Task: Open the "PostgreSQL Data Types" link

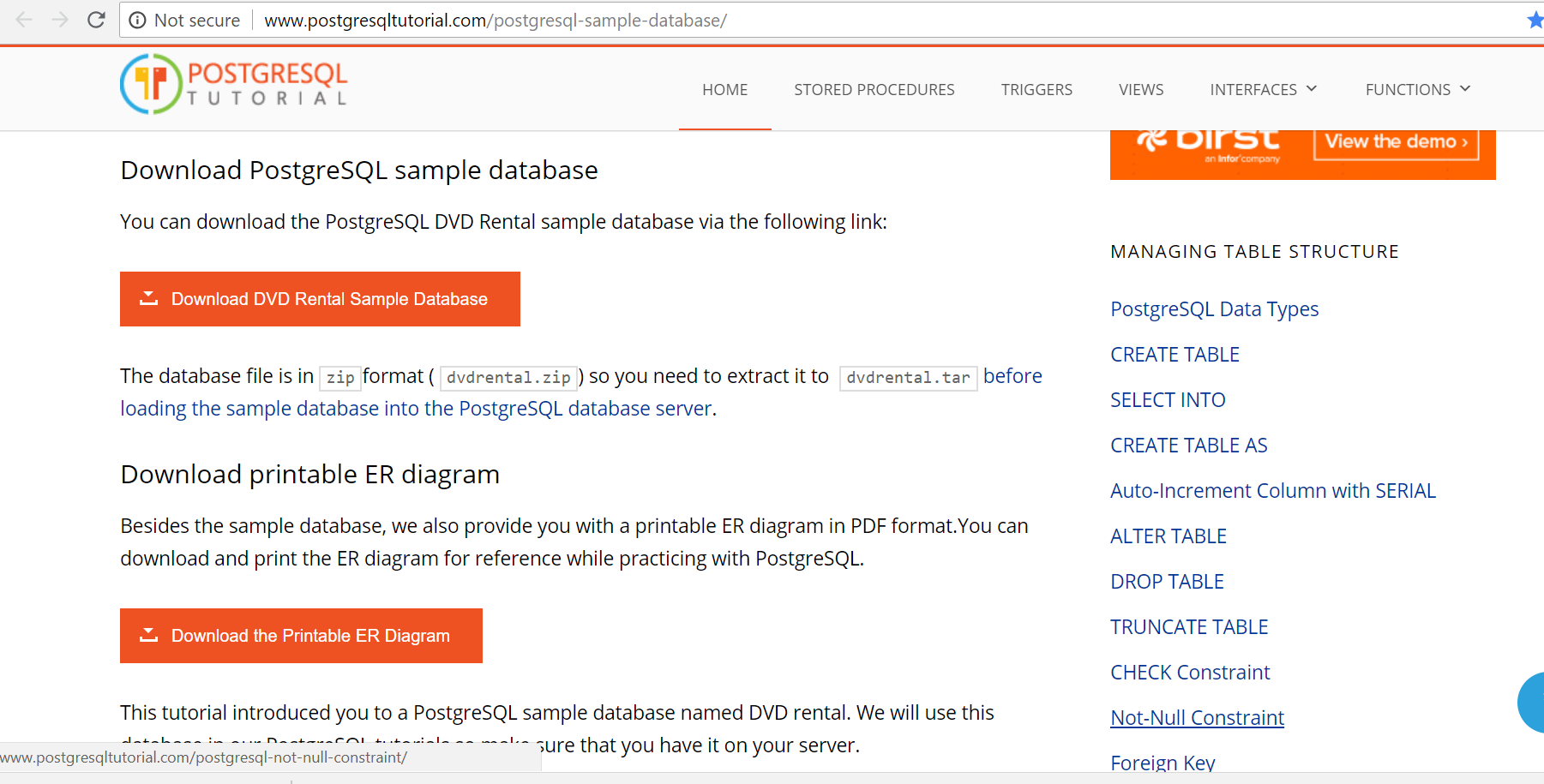Action: point(1214,308)
